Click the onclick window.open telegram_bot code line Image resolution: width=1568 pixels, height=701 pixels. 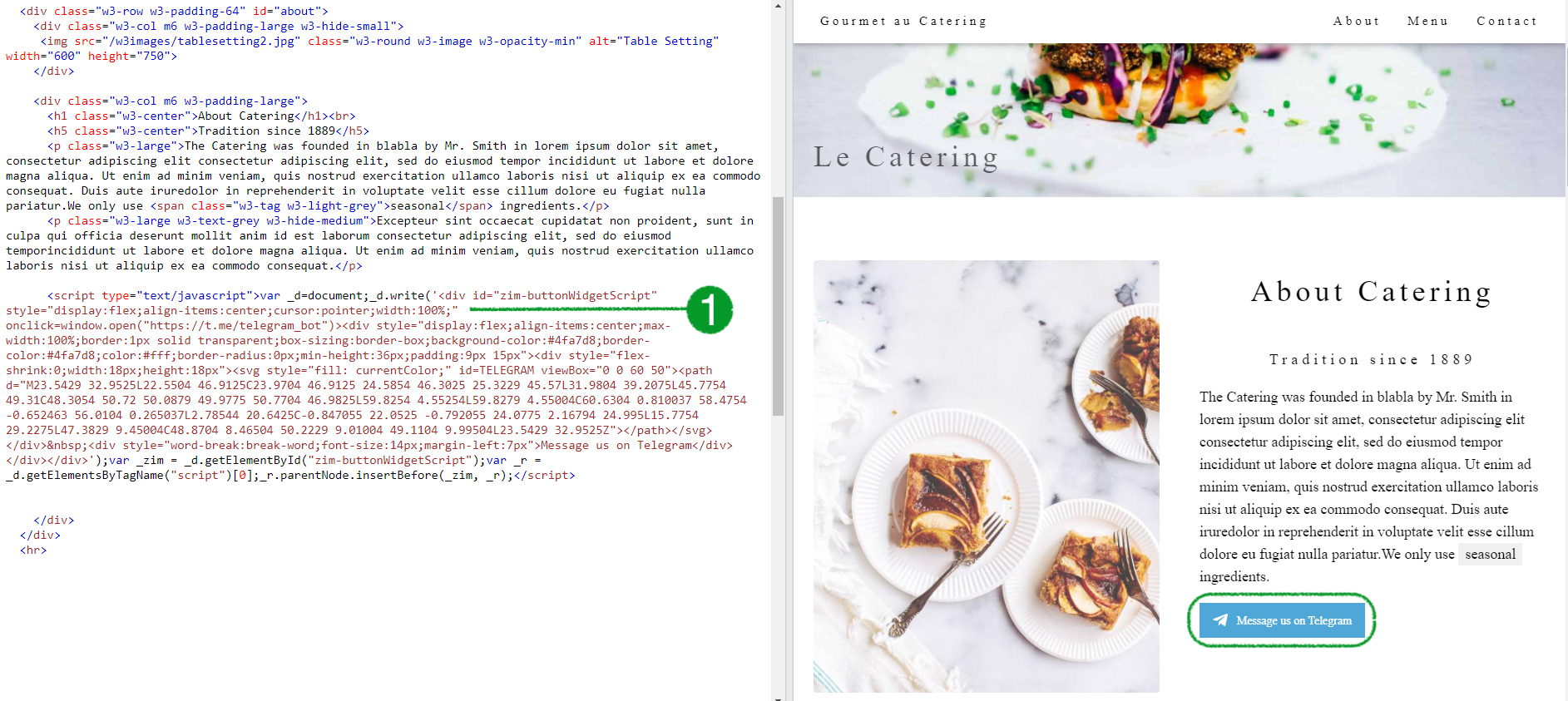(x=339, y=325)
